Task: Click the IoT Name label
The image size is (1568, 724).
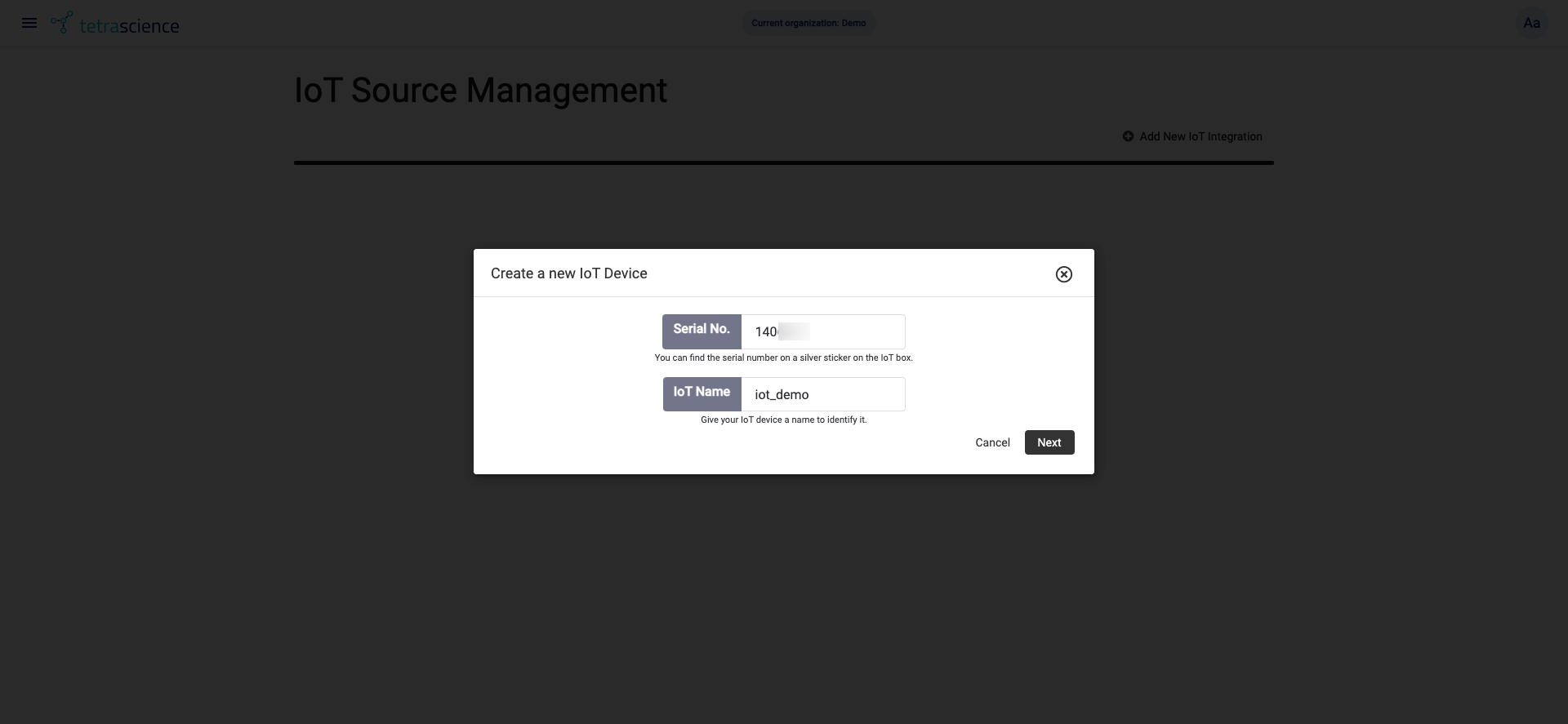Action: pyautogui.click(x=702, y=394)
